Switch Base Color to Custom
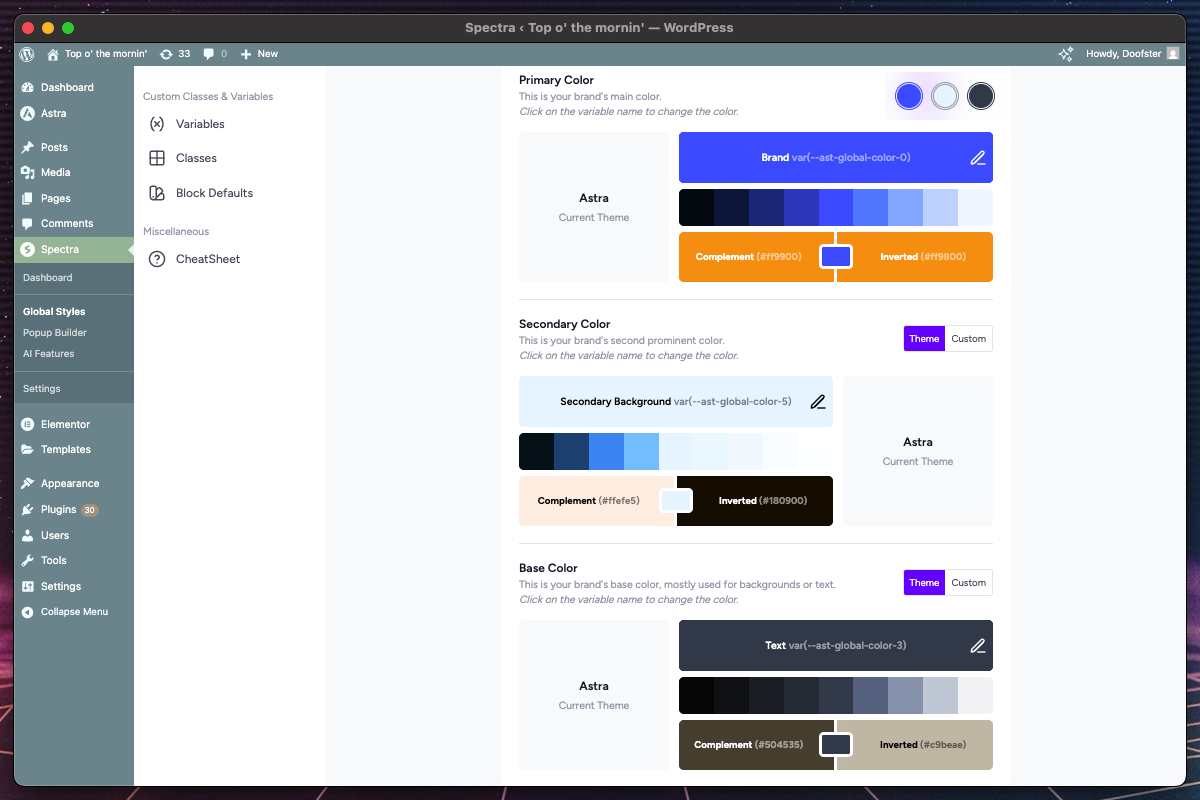This screenshot has width=1200, height=800. point(968,583)
